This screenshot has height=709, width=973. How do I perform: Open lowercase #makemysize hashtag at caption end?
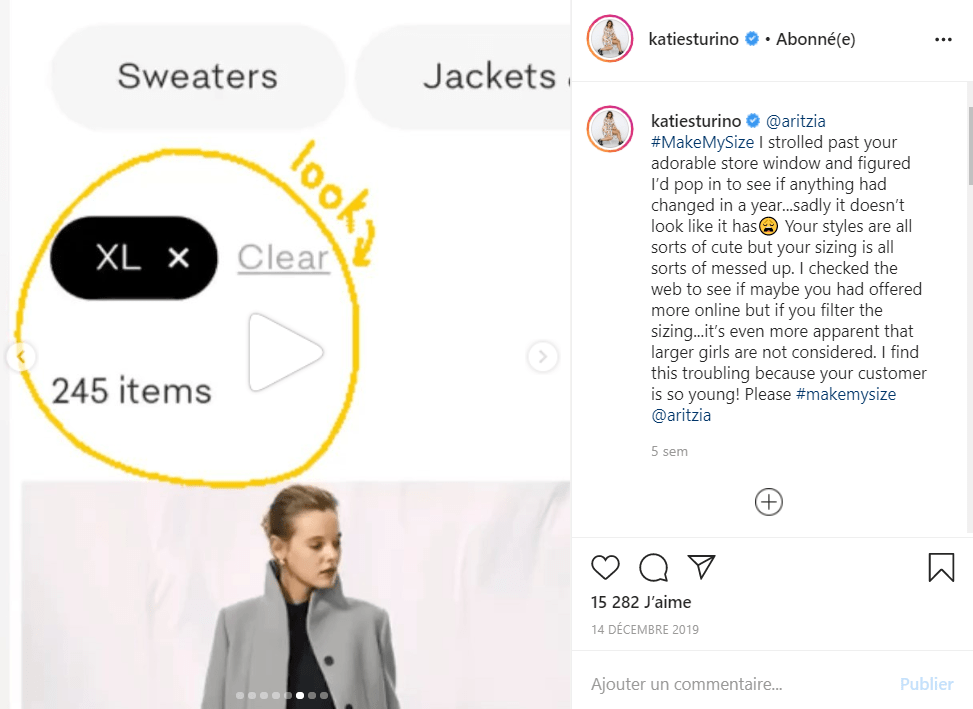click(x=846, y=394)
